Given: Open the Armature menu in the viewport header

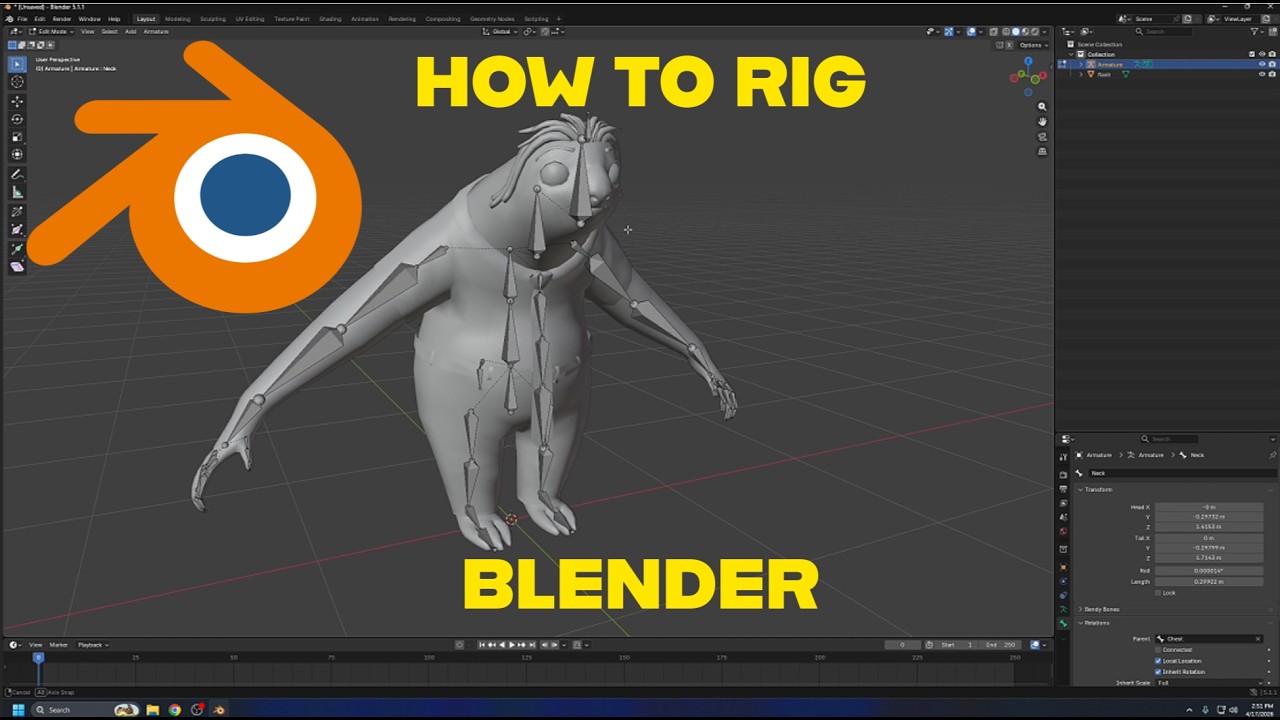Looking at the screenshot, I should pyautogui.click(x=156, y=31).
